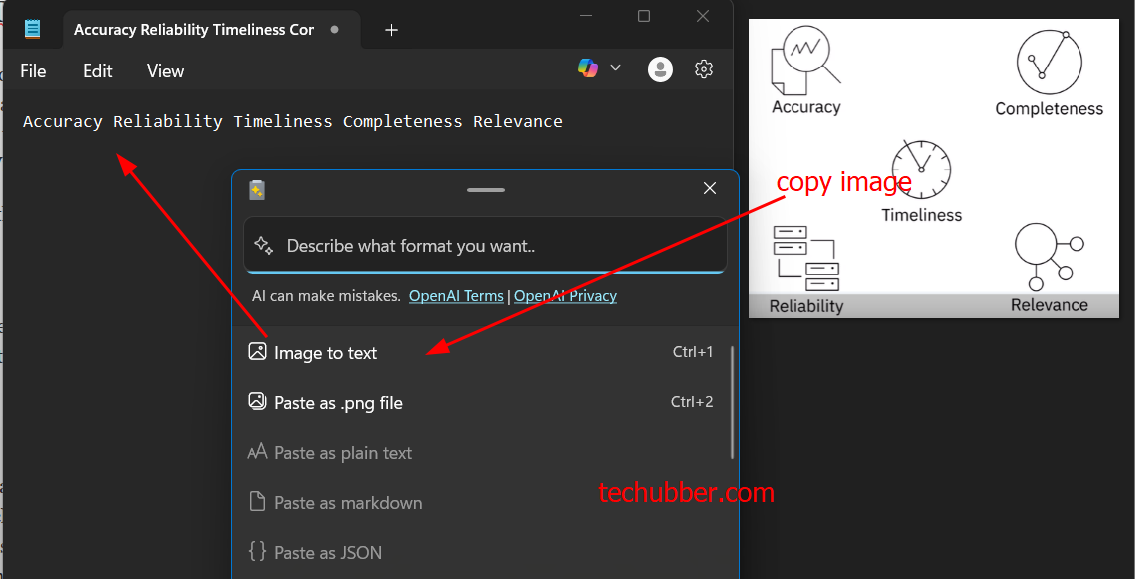This screenshot has height=579, width=1135.
Task: Click the AI sparkle icon in the prompt box
Action: coord(263,245)
